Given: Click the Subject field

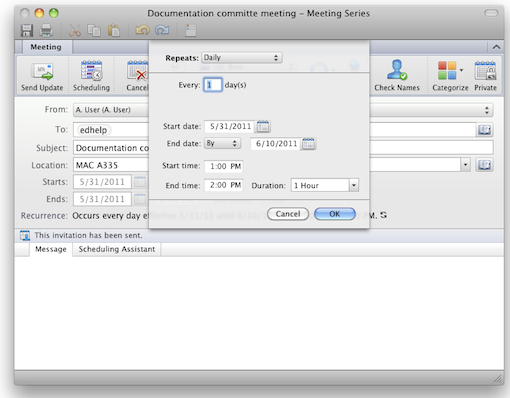Looking at the screenshot, I should coord(283,147).
